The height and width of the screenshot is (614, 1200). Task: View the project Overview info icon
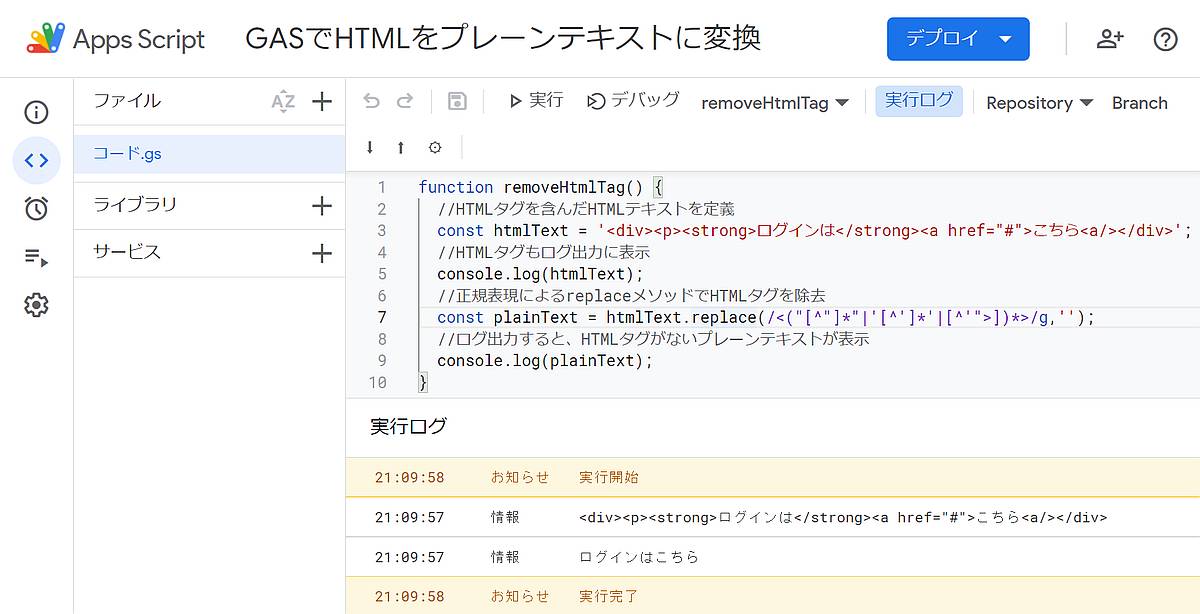[37, 112]
